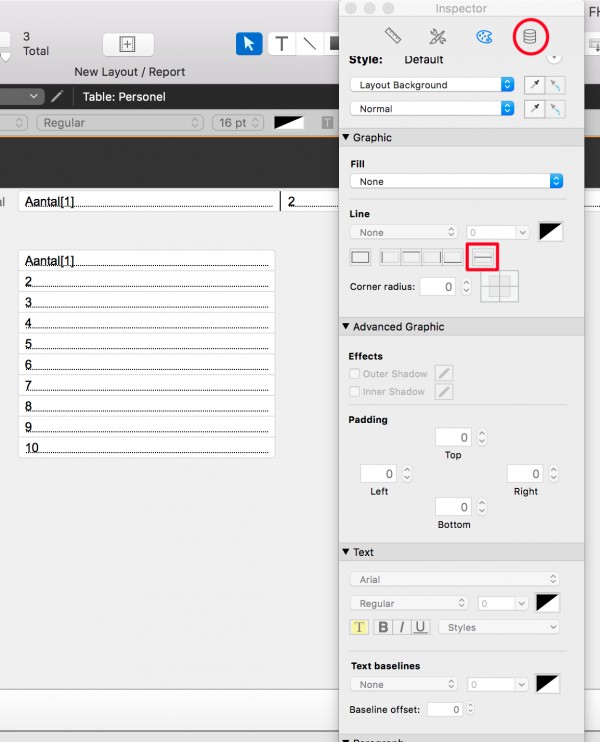Click the Baseline offset stepper arrows

click(x=470, y=708)
